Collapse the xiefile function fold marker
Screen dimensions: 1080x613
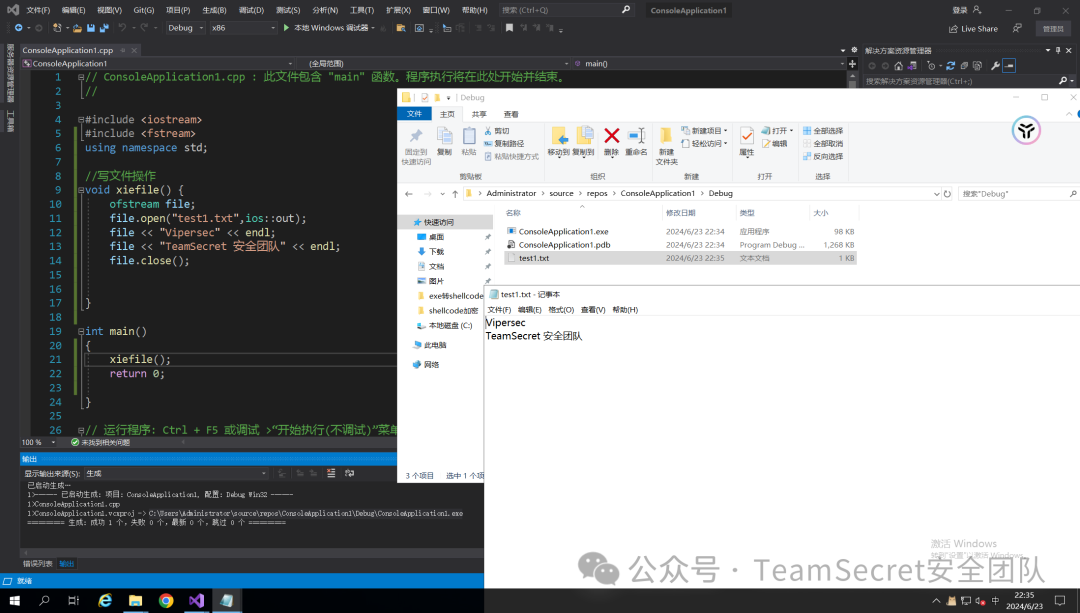(81, 190)
